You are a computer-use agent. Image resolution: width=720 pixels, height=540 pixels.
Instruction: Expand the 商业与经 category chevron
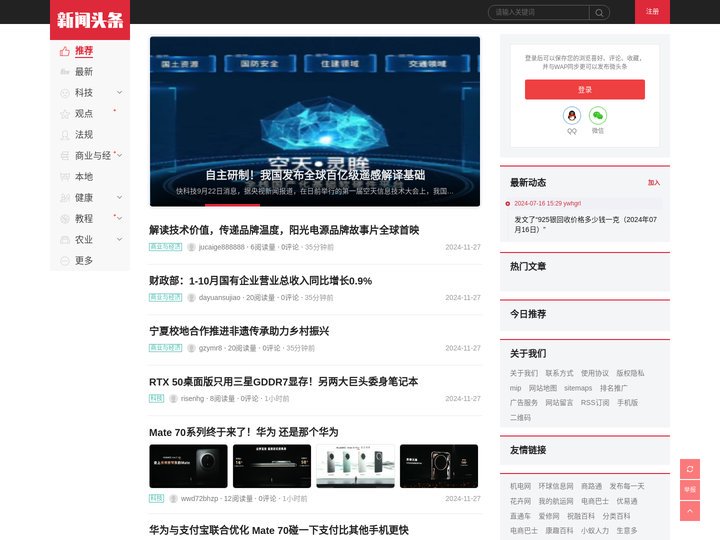[119, 156]
